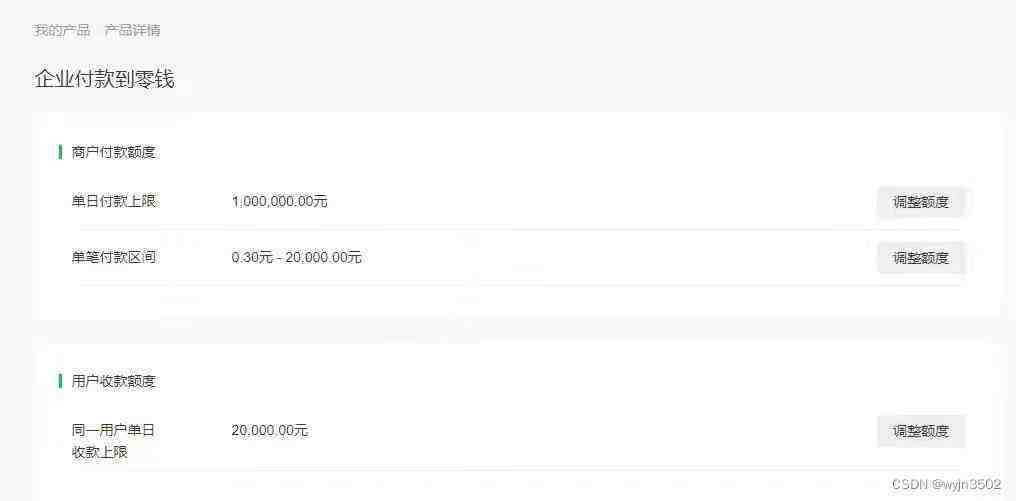Screen dimensions: 1016x501
Task: Select the 商户付款额度 section heading
Action: 114,152
